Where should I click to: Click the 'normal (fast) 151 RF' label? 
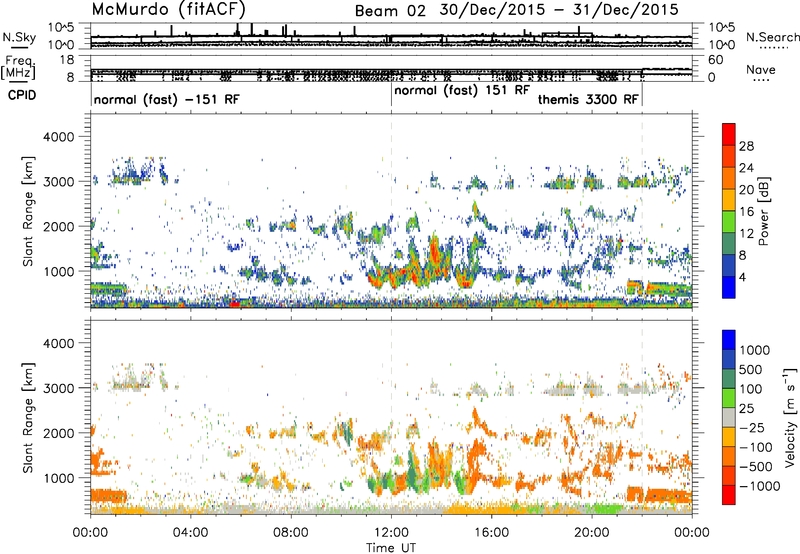pyautogui.click(x=462, y=91)
